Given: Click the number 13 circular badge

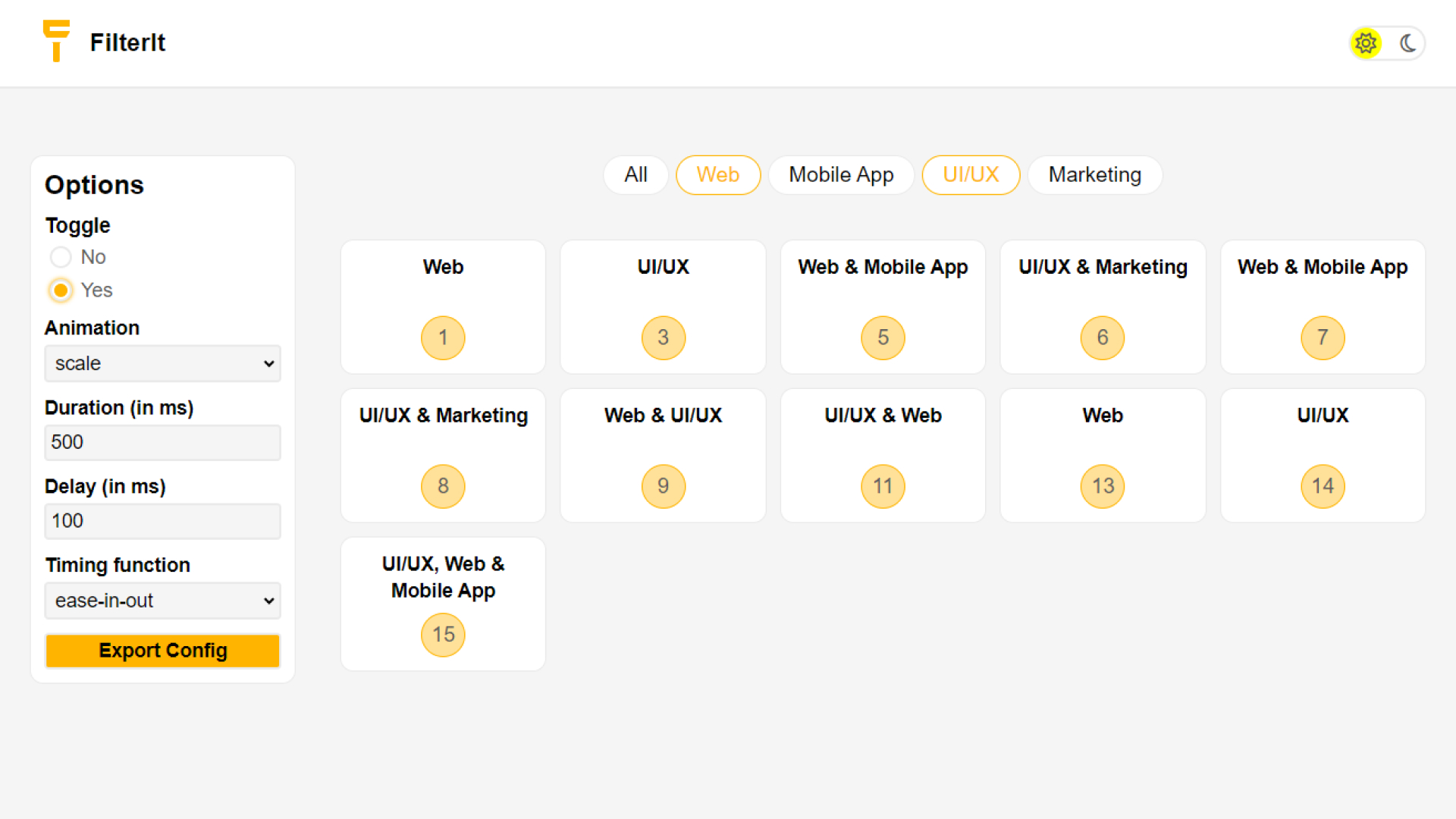Looking at the screenshot, I should 1103,486.
